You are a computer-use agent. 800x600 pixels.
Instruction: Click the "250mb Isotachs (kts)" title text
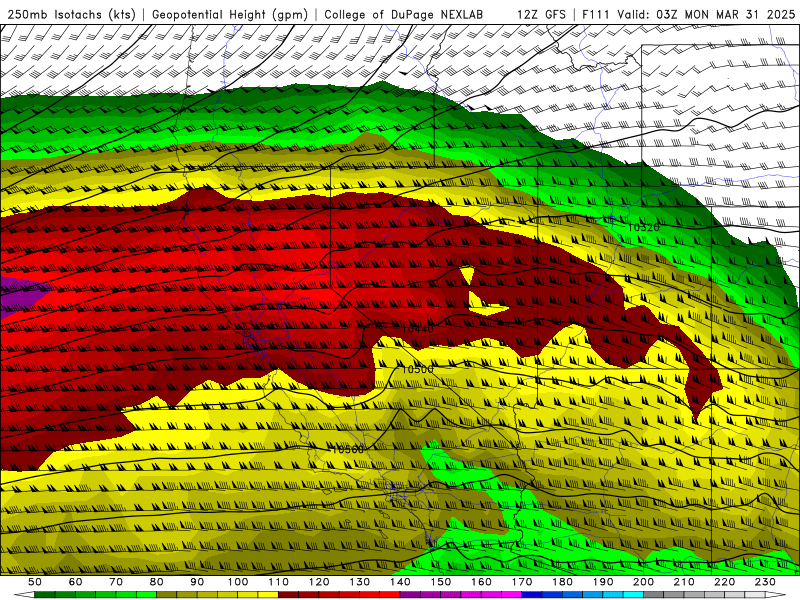[x=71, y=14]
